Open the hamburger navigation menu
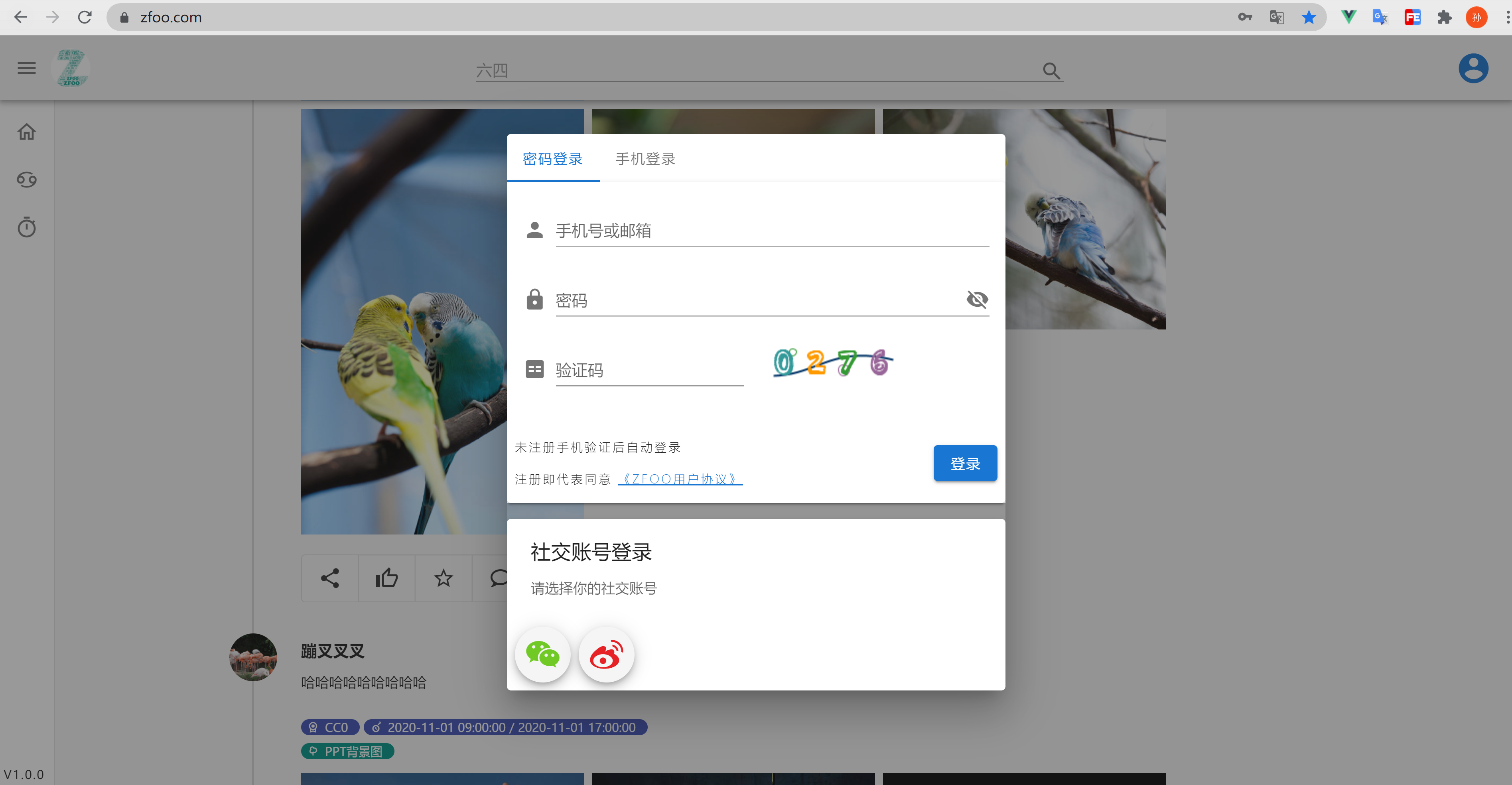1512x785 pixels. [26, 67]
